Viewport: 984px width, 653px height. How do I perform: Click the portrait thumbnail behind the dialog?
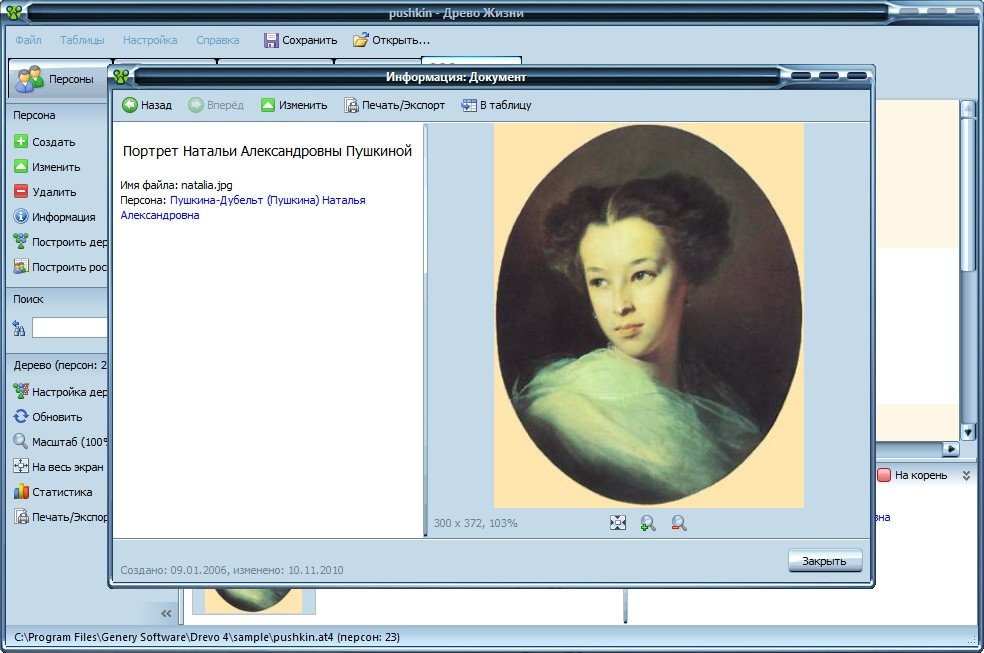pyautogui.click(x=254, y=600)
